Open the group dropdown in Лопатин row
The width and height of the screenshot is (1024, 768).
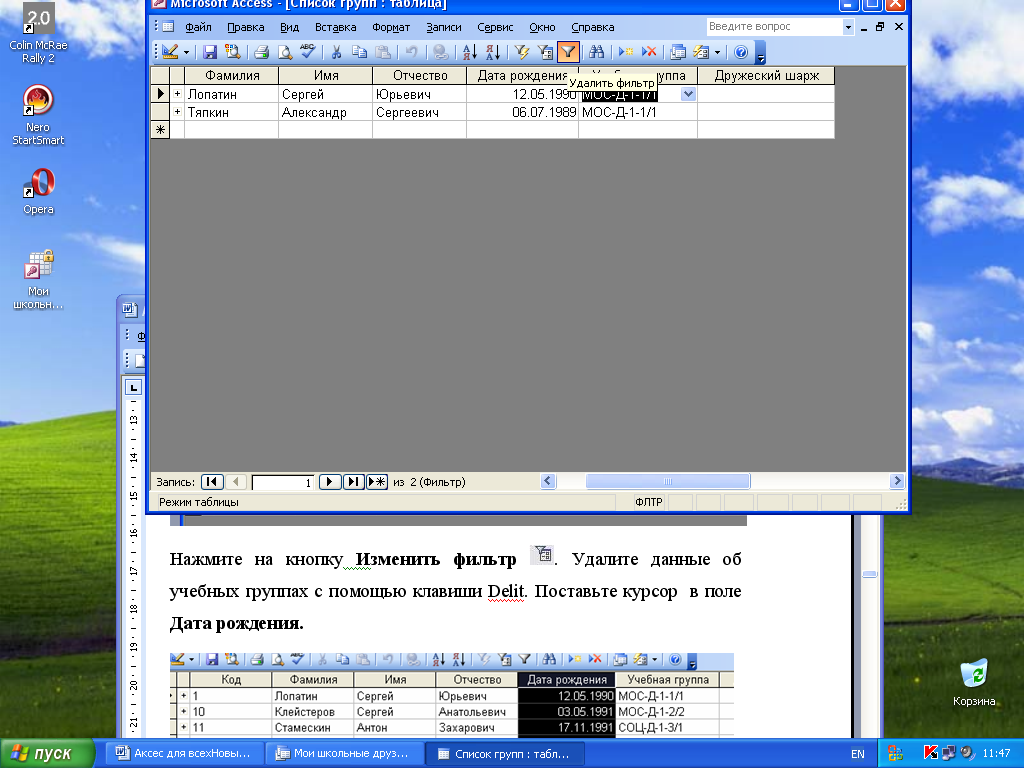[688, 94]
